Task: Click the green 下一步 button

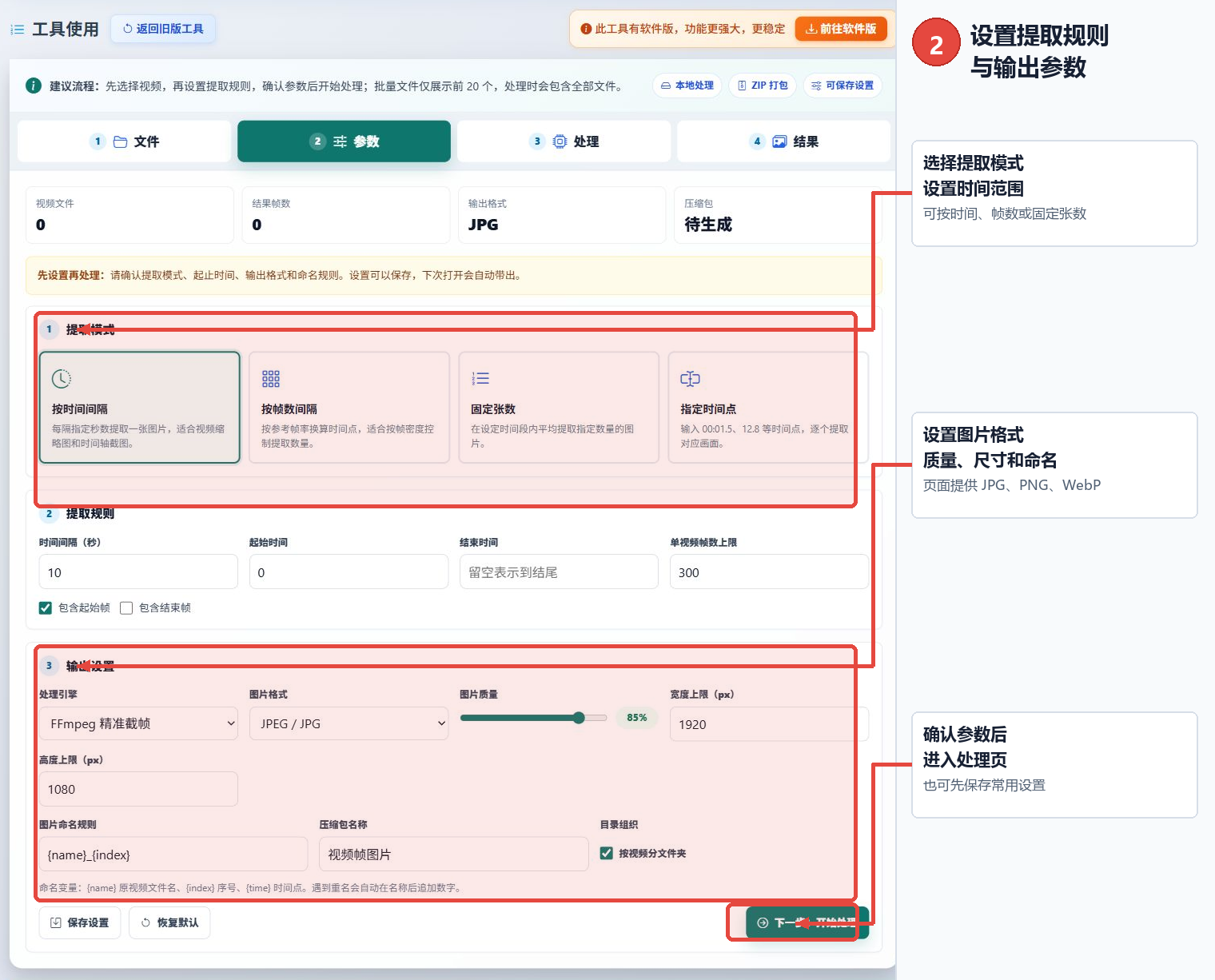Action: tap(807, 922)
